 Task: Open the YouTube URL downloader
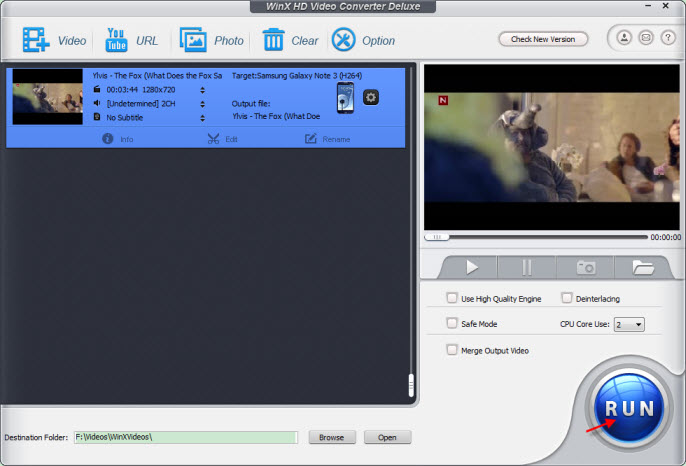[116, 40]
